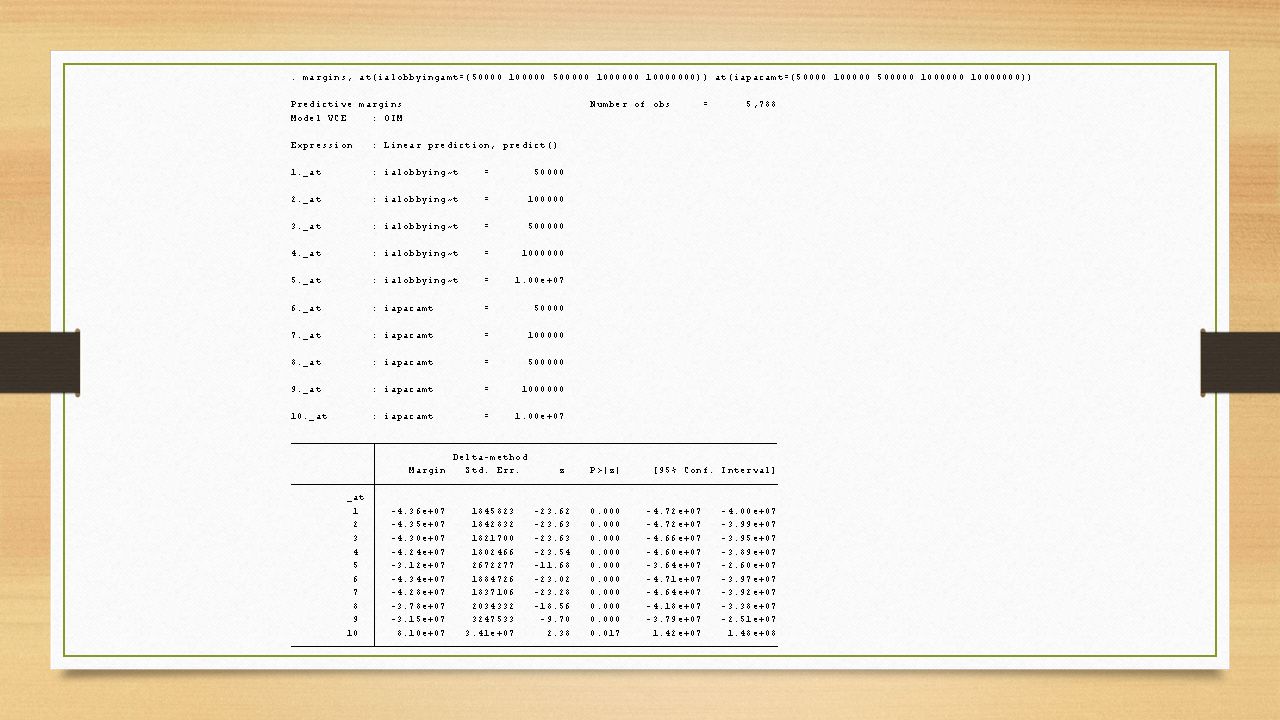1280x720 pixels.
Task: Click the p-value '0.000' in table row 1
Action: 605,511
